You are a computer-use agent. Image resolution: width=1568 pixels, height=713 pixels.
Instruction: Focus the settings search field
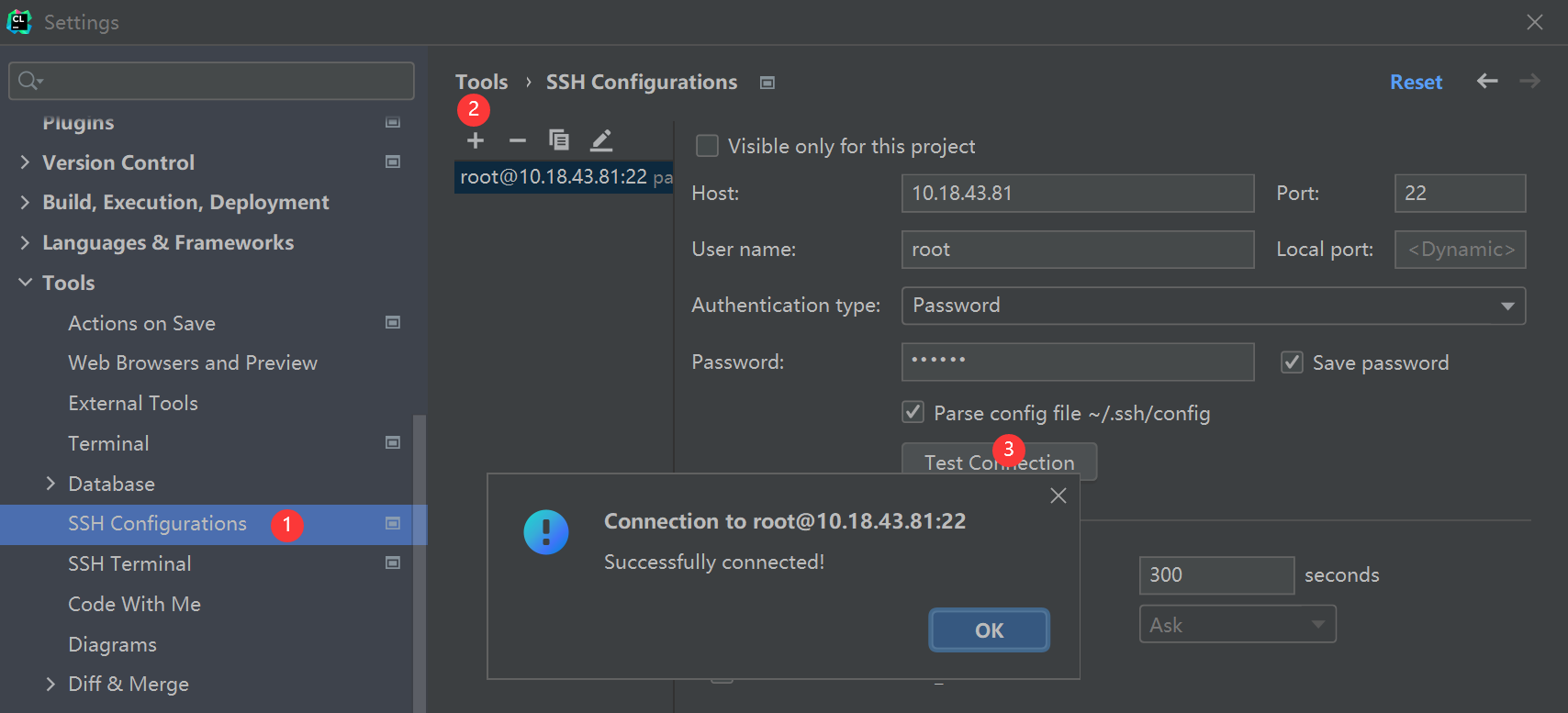coord(211,81)
